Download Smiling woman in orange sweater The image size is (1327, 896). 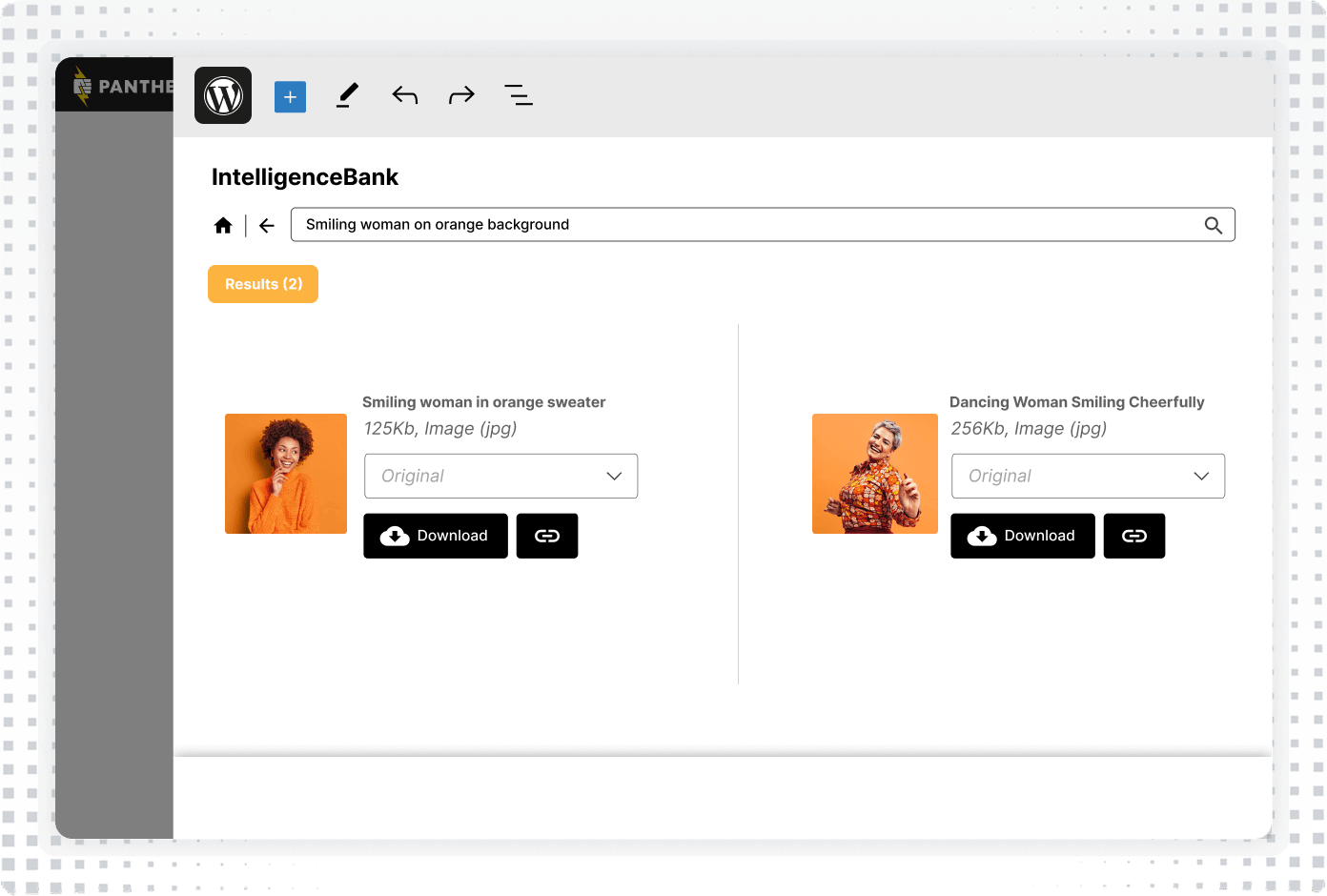(436, 536)
